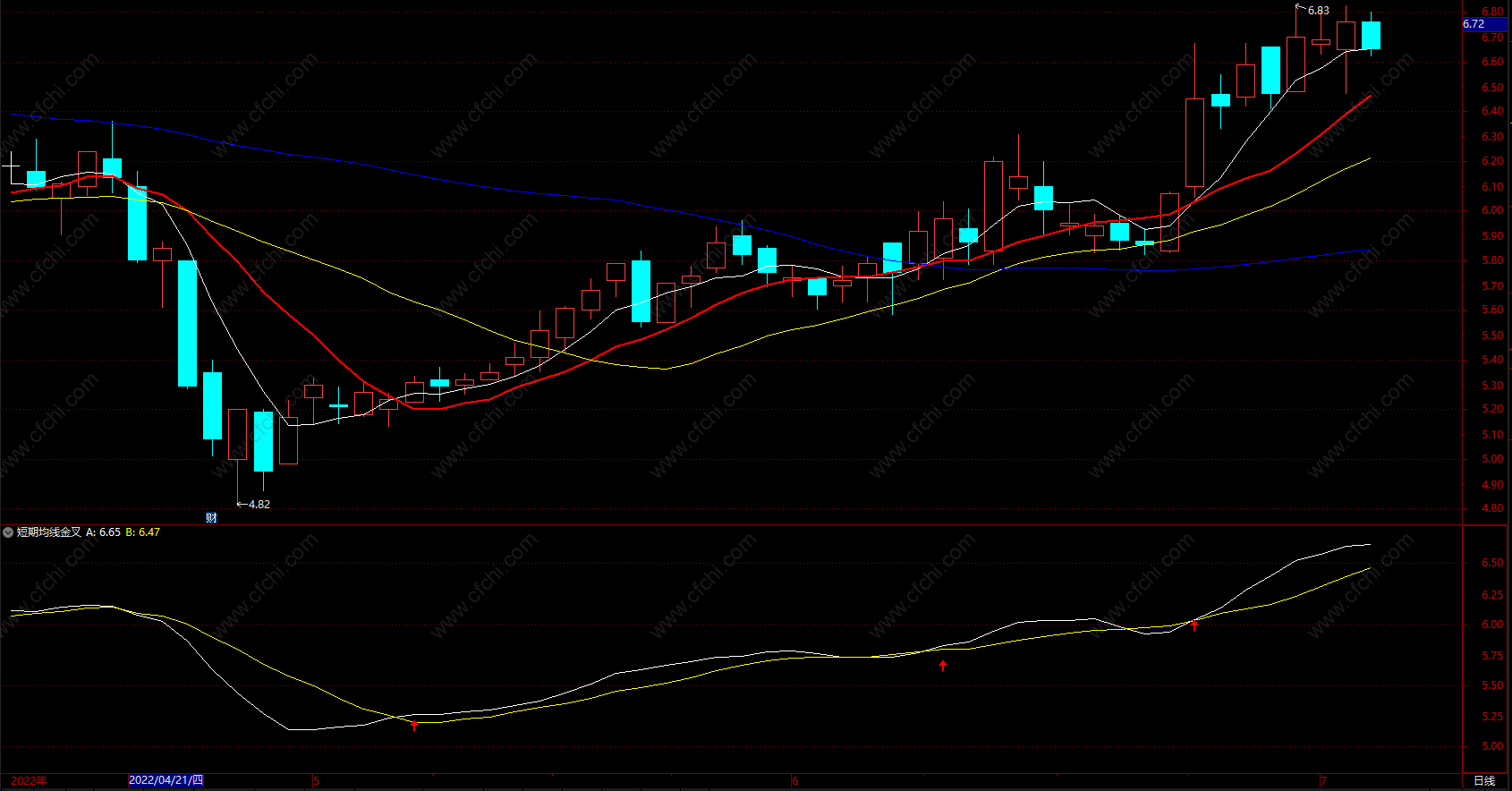
Task: Click the 2022/04/21/四 date label
Action: coord(166,780)
